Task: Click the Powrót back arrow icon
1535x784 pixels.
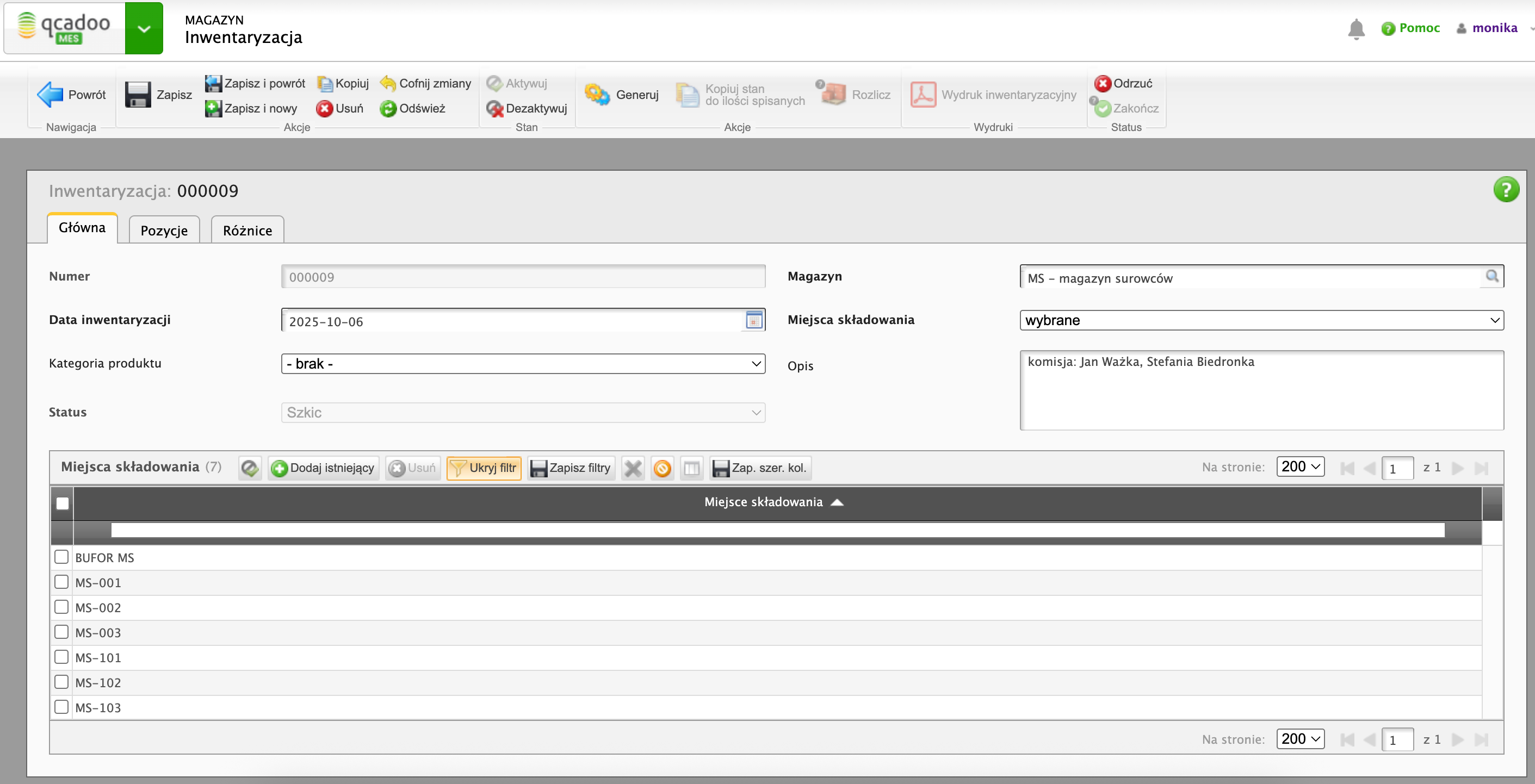Action: pyautogui.click(x=50, y=95)
